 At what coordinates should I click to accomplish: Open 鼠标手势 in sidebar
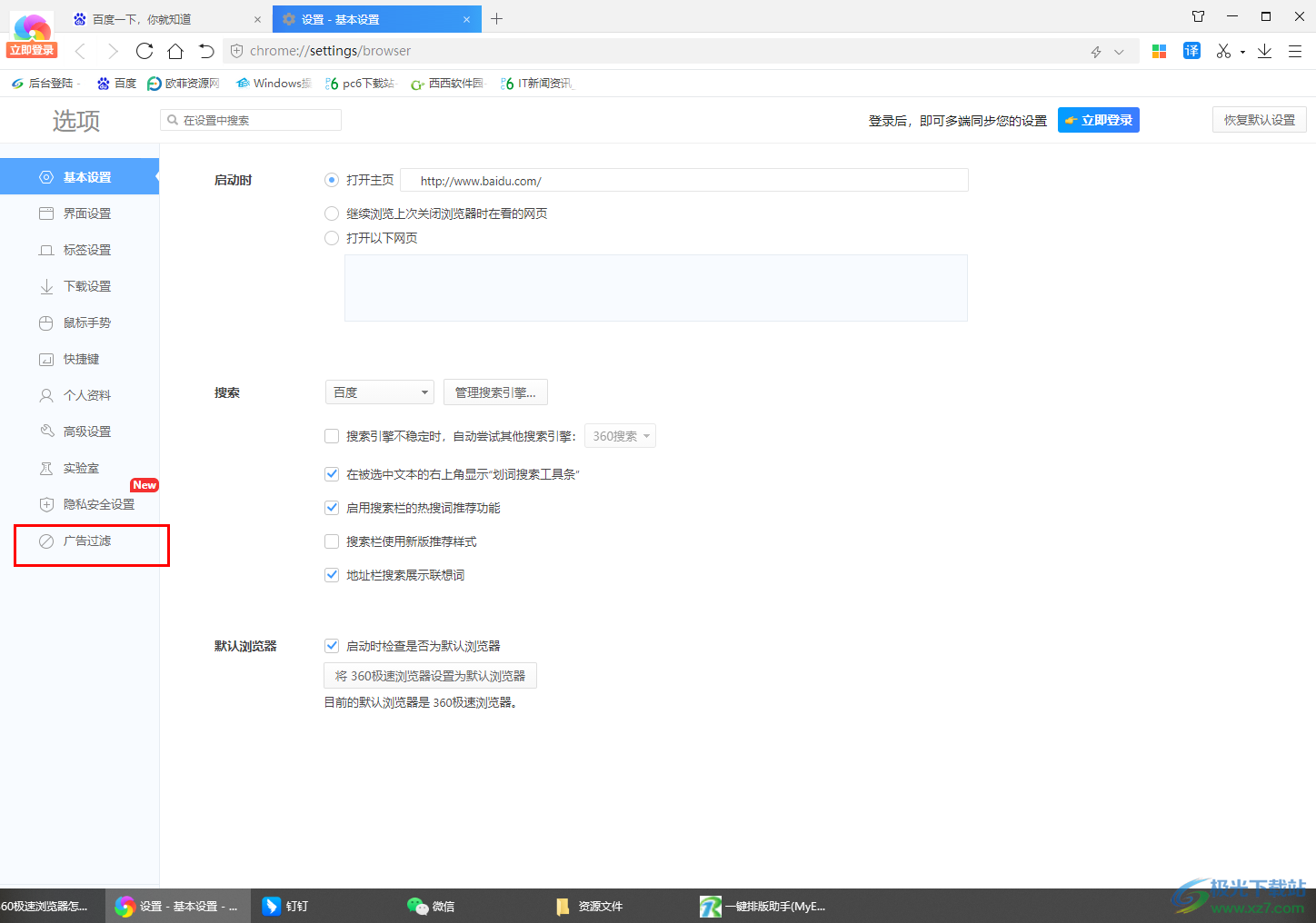pyautogui.click(x=79, y=323)
